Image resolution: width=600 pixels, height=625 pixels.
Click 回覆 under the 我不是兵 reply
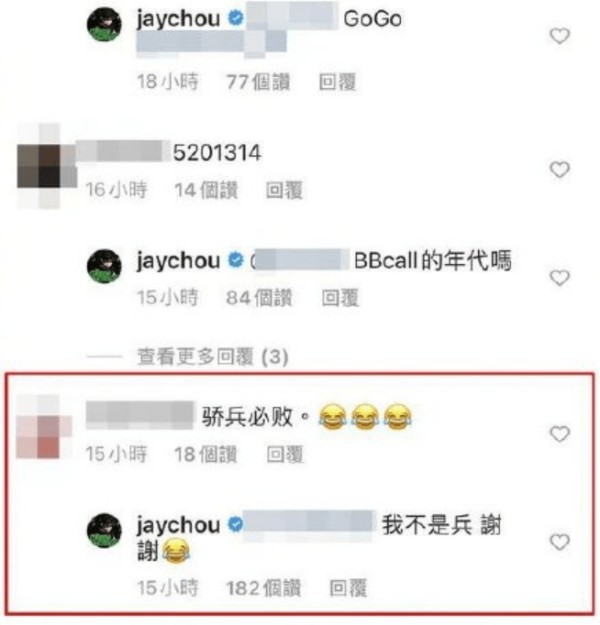point(348,588)
